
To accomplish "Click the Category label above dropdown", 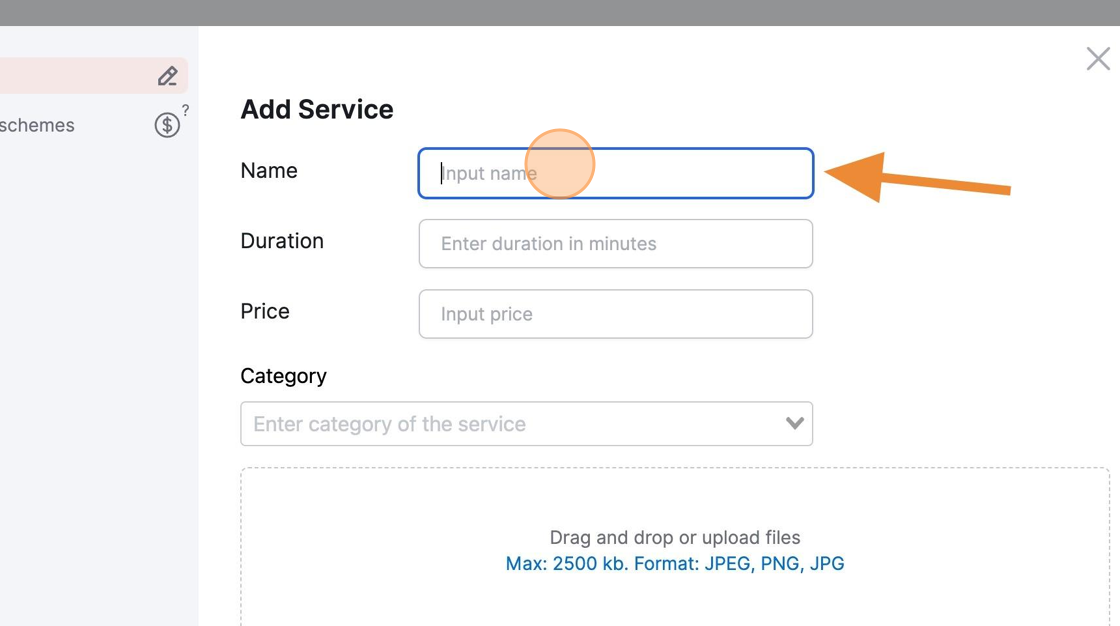I will coord(284,376).
